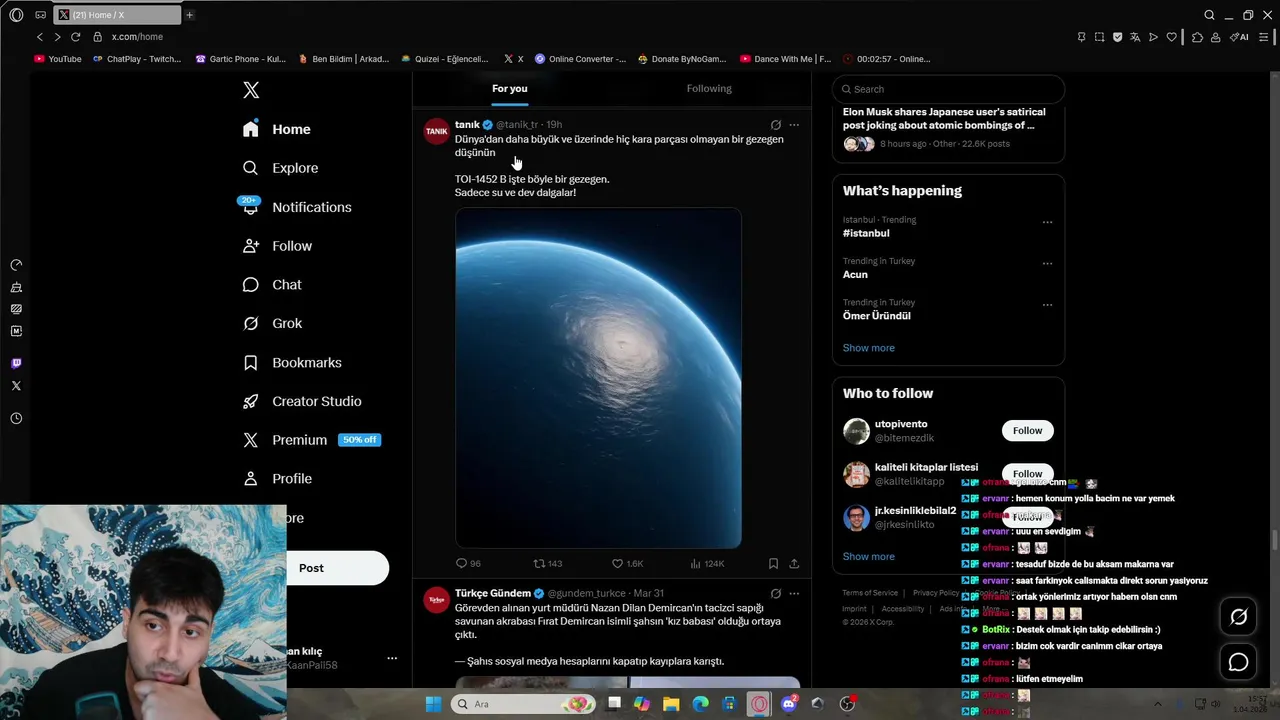Click the Opera snapshot tool icon
This screenshot has width=1280, height=720.
pyautogui.click(x=1099, y=37)
